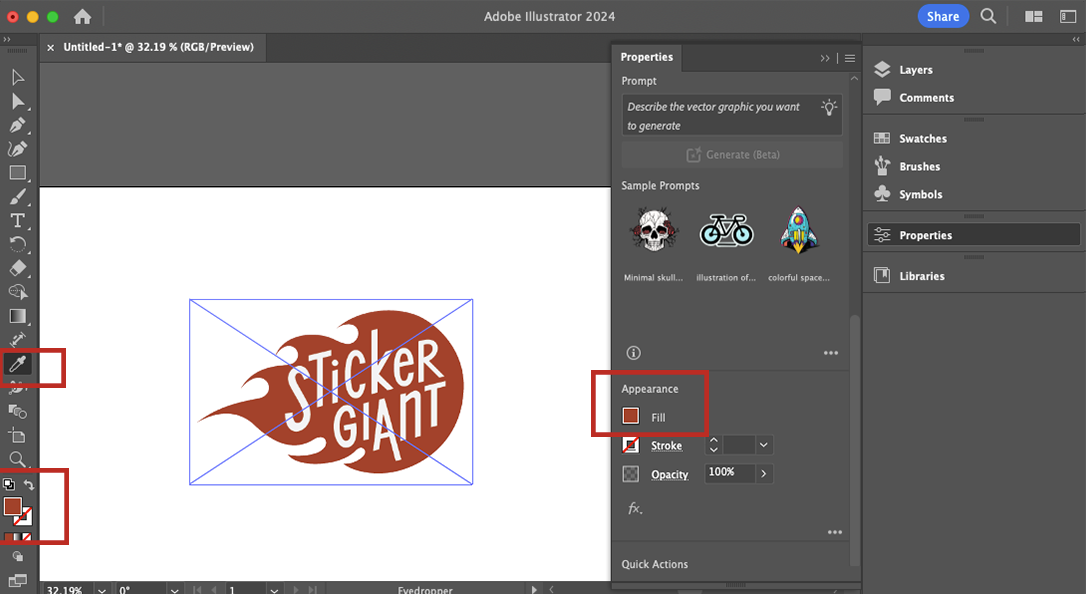Open more Appearance options ellipsis
Image resolution: width=1086 pixels, height=594 pixels.
(835, 532)
